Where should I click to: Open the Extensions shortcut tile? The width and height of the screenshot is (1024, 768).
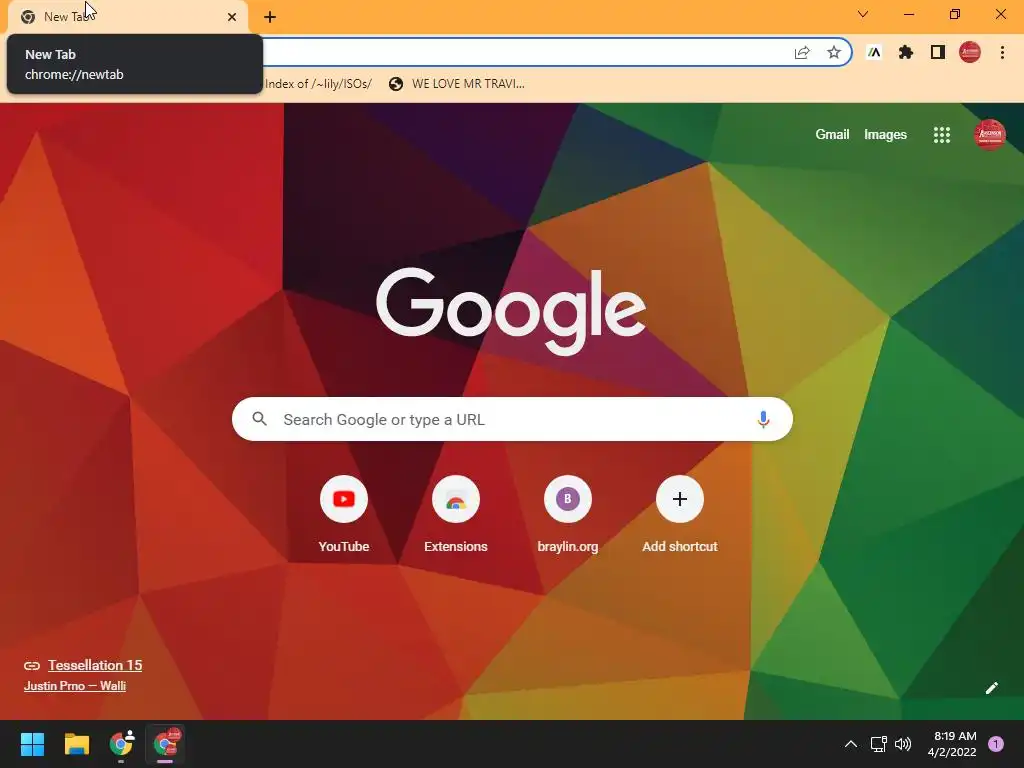pyautogui.click(x=456, y=515)
